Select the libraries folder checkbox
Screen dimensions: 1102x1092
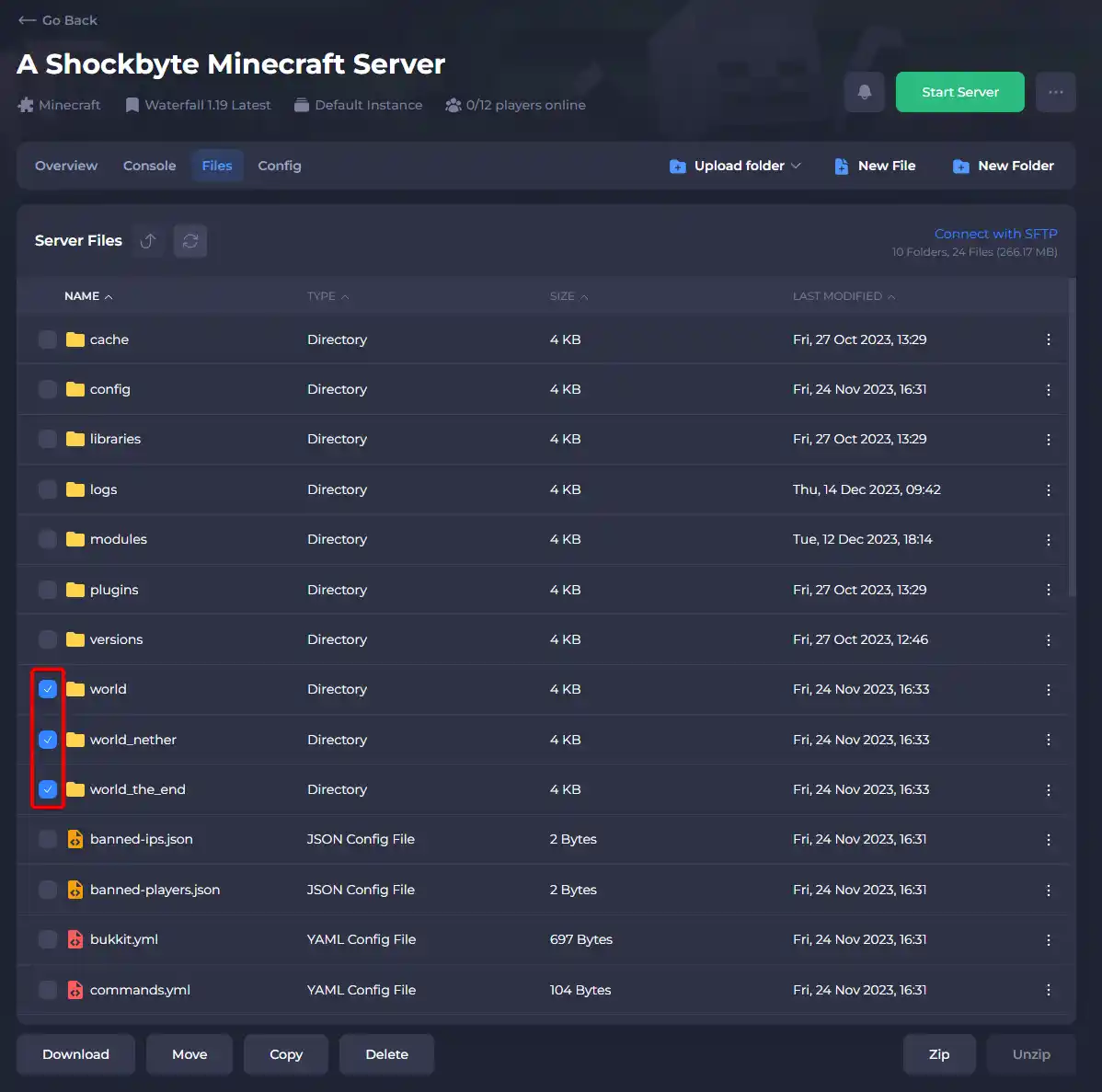[48, 439]
